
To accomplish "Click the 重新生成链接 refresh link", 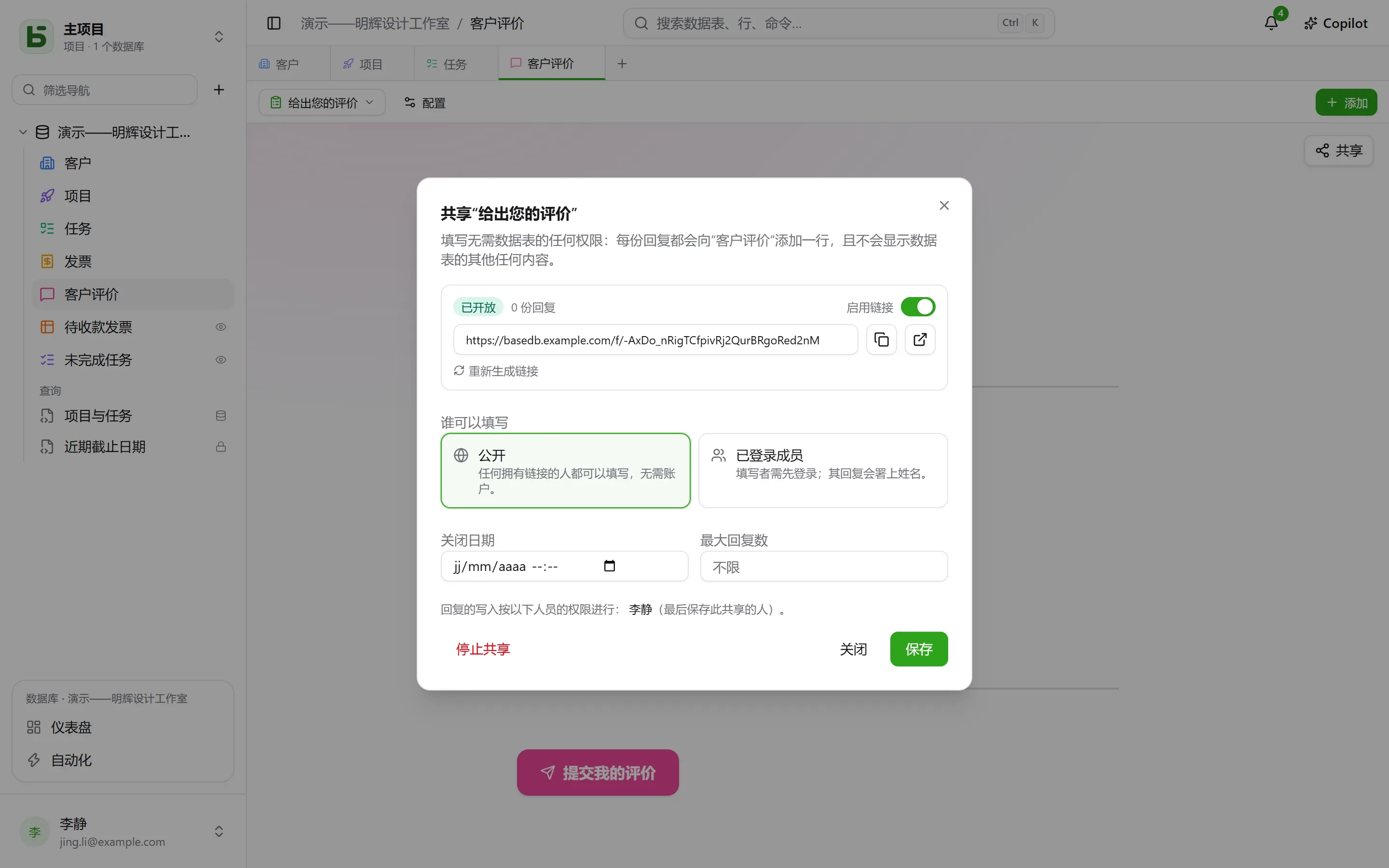I will [496, 371].
